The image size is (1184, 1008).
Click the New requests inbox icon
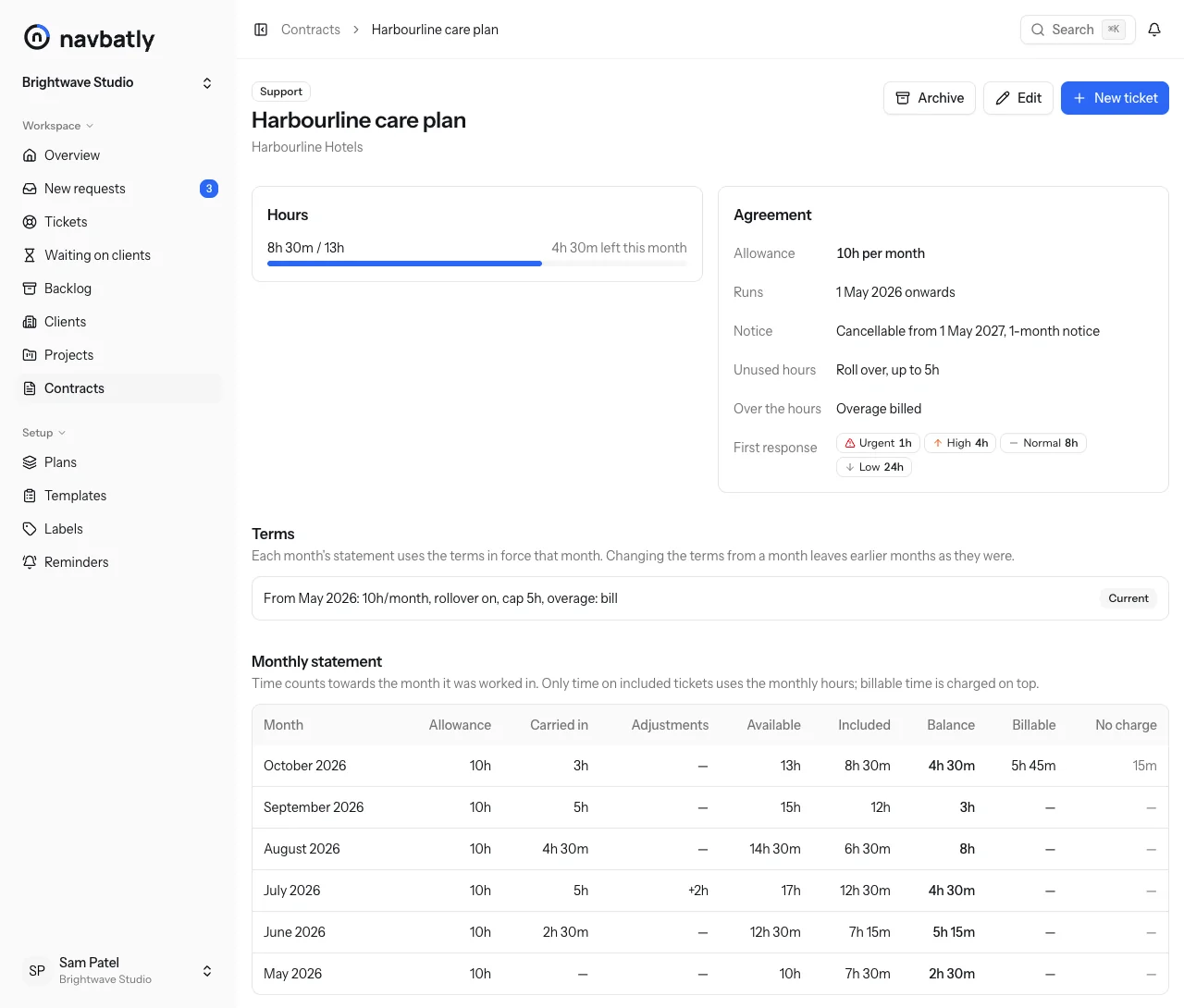point(30,189)
